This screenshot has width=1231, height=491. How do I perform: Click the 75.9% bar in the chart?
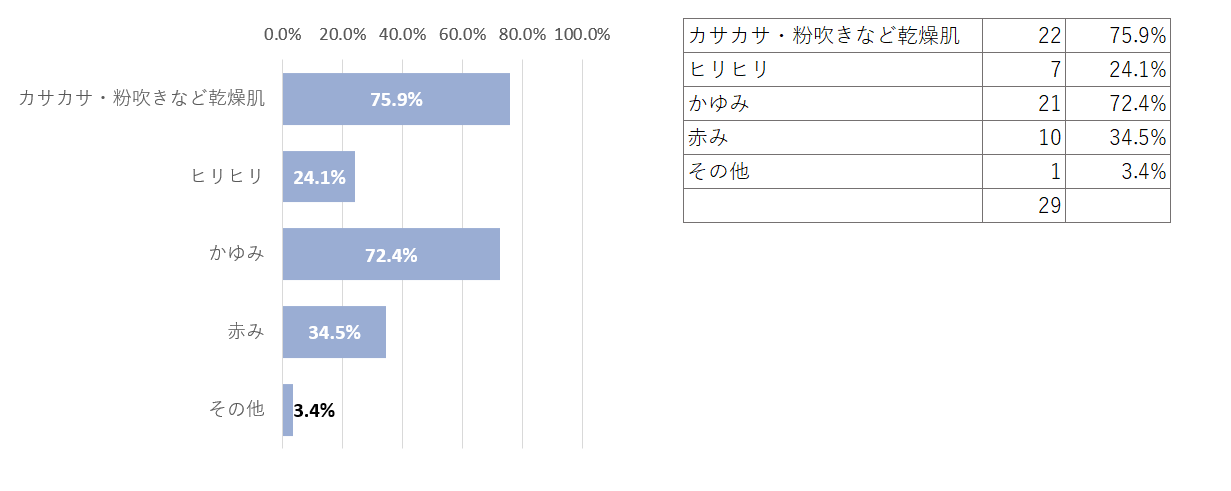point(396,99)
